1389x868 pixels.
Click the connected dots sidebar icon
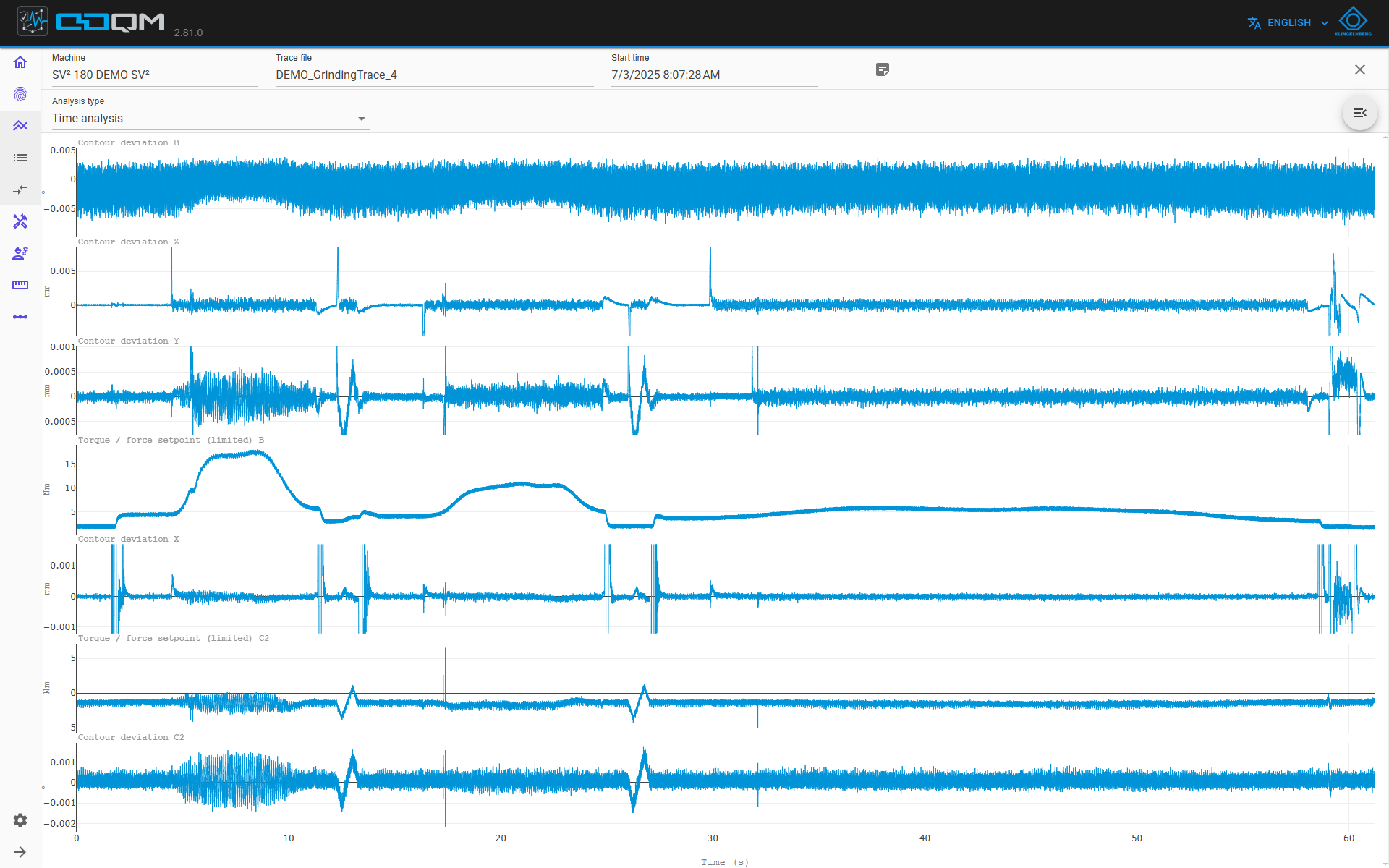pyautogui.click(x=20, y=317)
